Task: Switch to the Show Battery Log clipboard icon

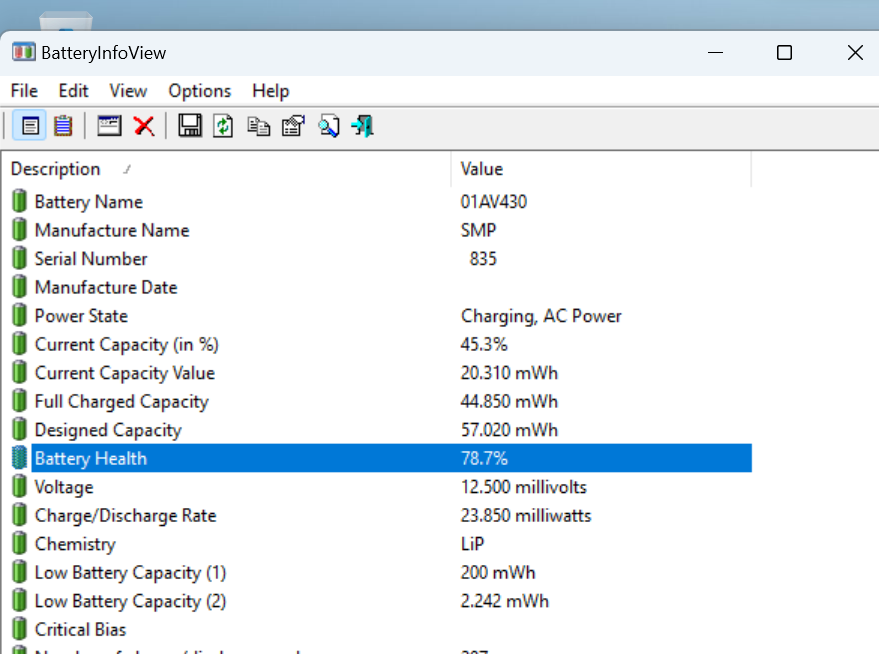Action: pos(63,126)
